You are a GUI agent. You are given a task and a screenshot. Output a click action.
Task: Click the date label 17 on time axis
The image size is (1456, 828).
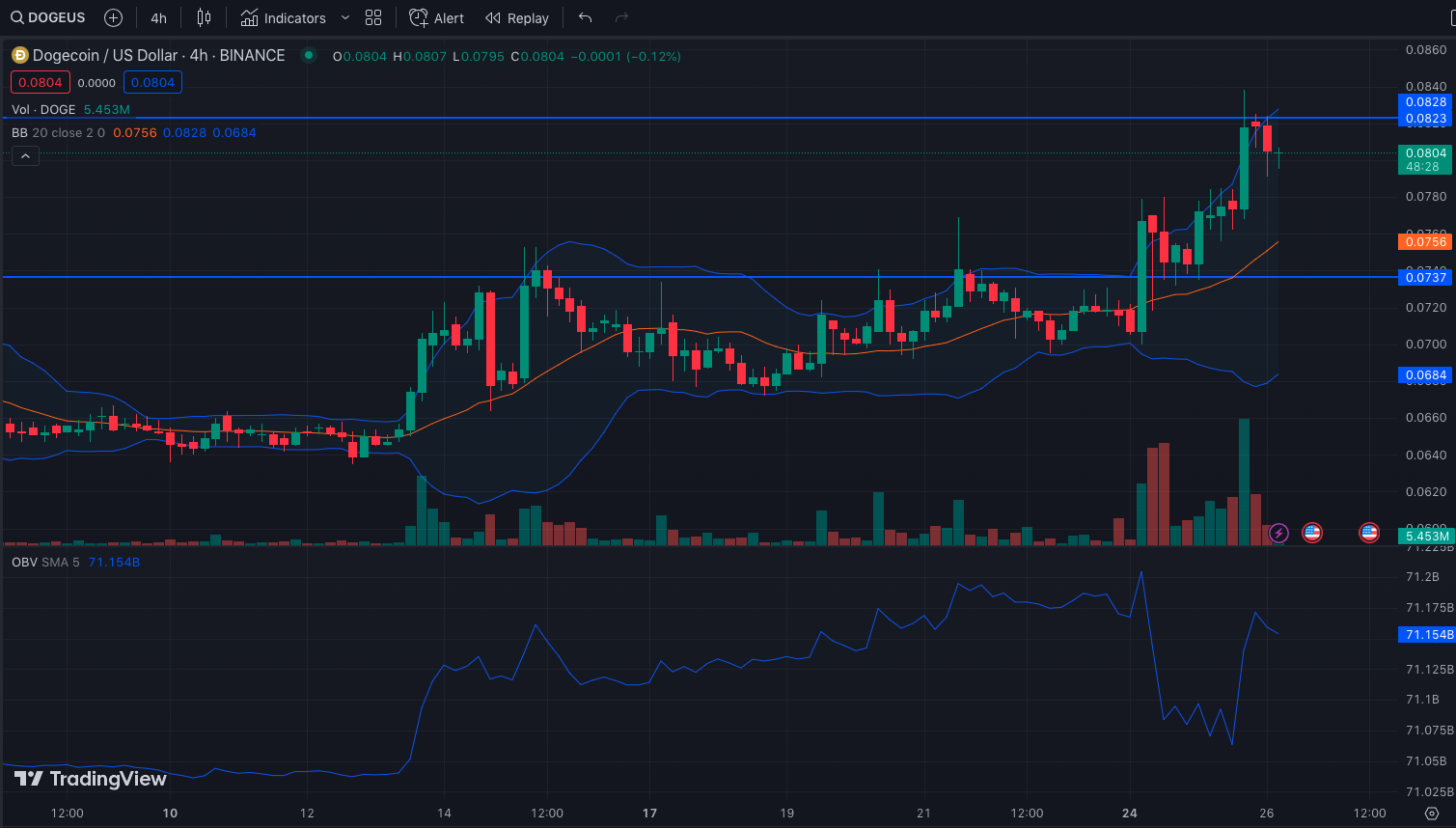(650, 813)
